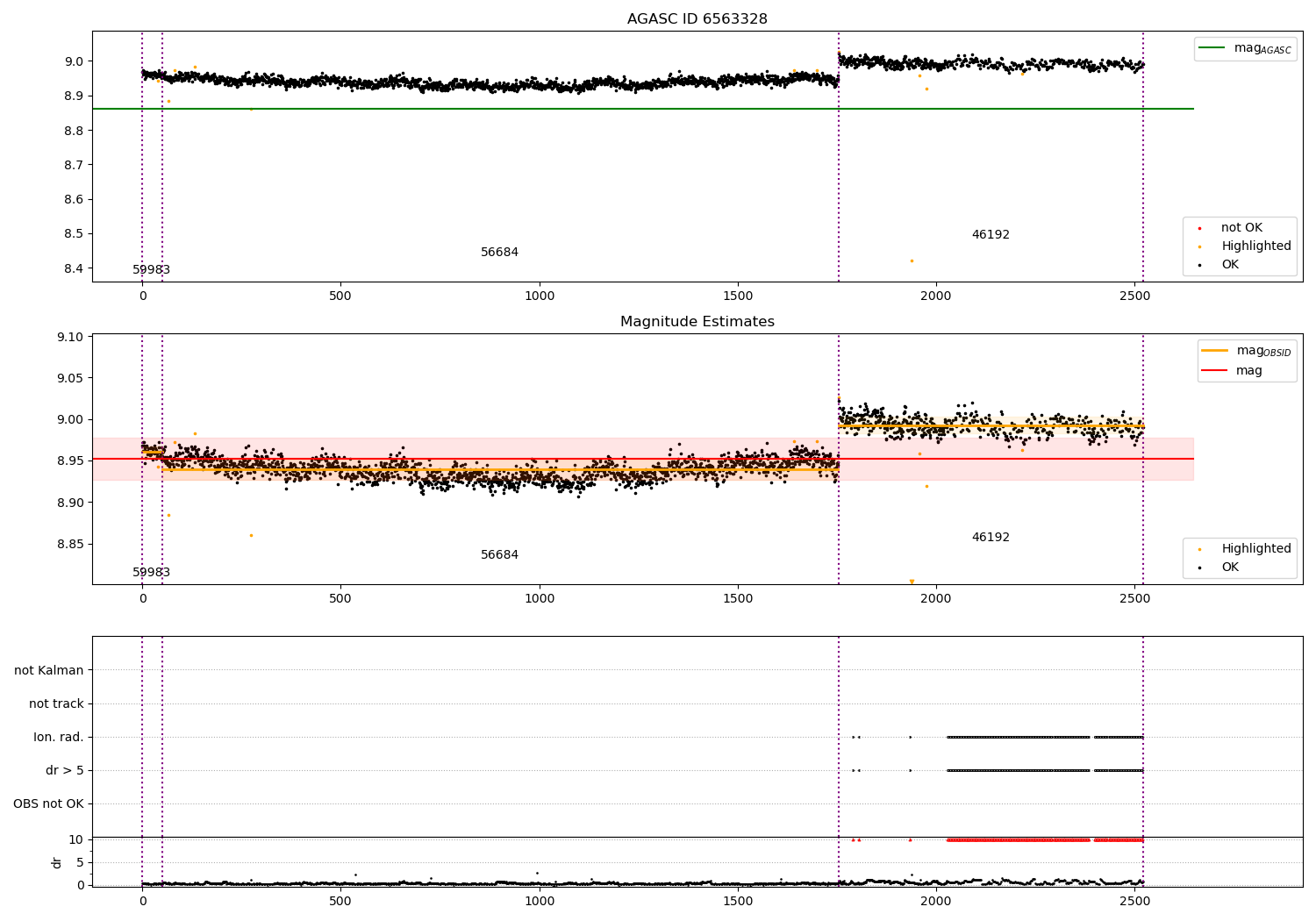Click 59983 in the Magnitude Estimates plot
1316x921 pixels.
[151, 573]
